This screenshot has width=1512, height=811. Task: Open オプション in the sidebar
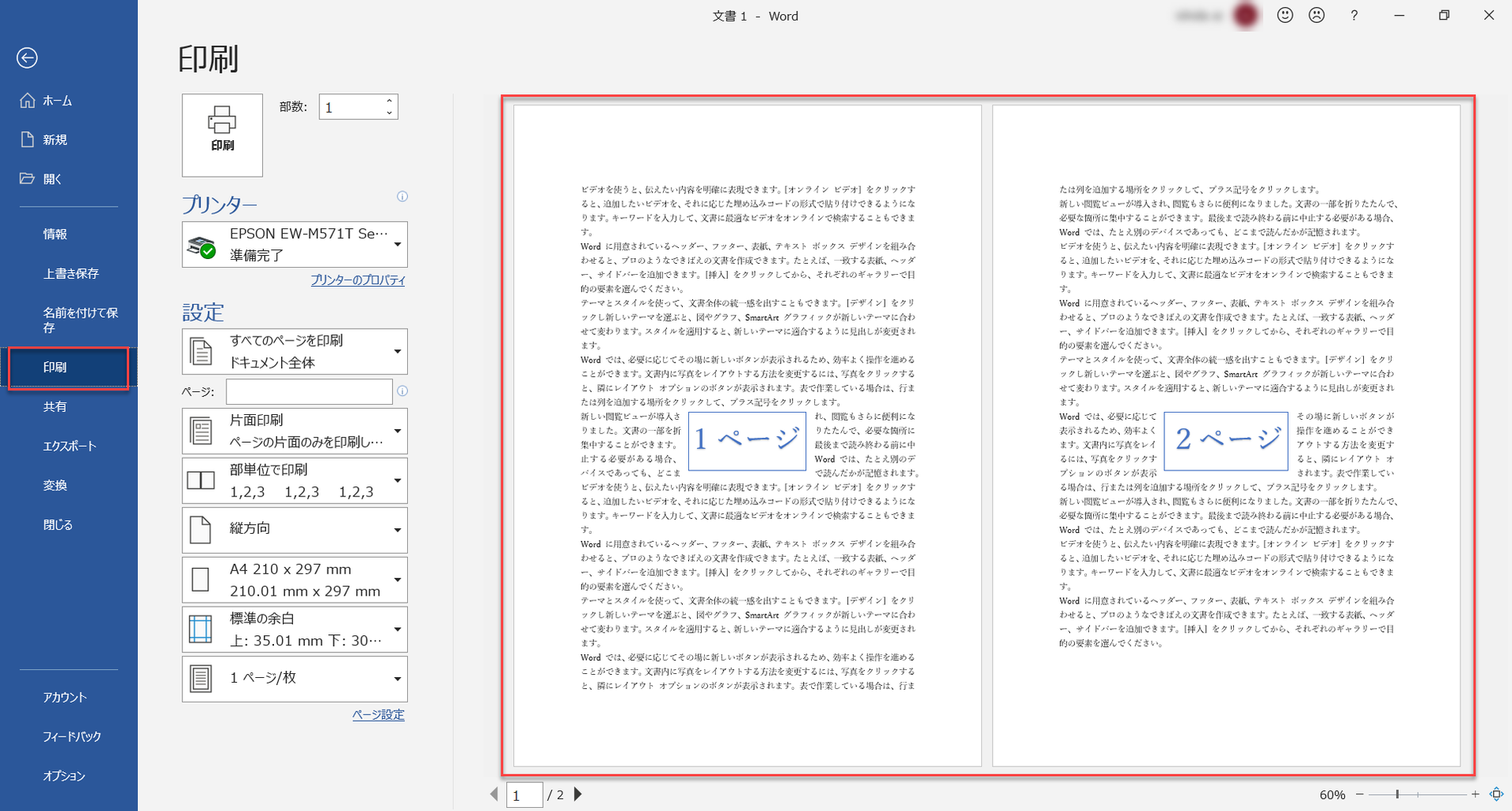point(69,776)
